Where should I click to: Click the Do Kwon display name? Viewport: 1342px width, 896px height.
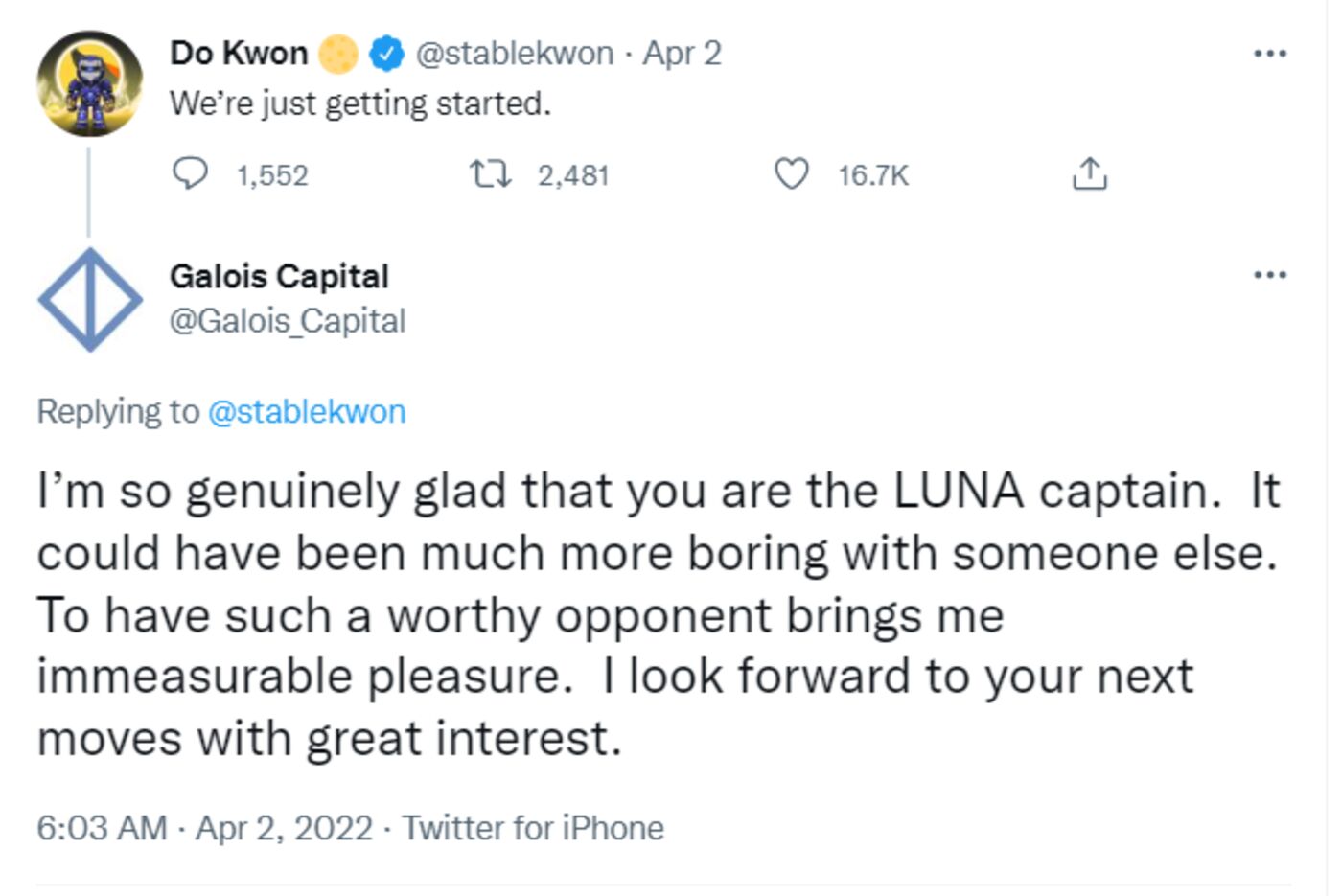click(x=239, y=54)
